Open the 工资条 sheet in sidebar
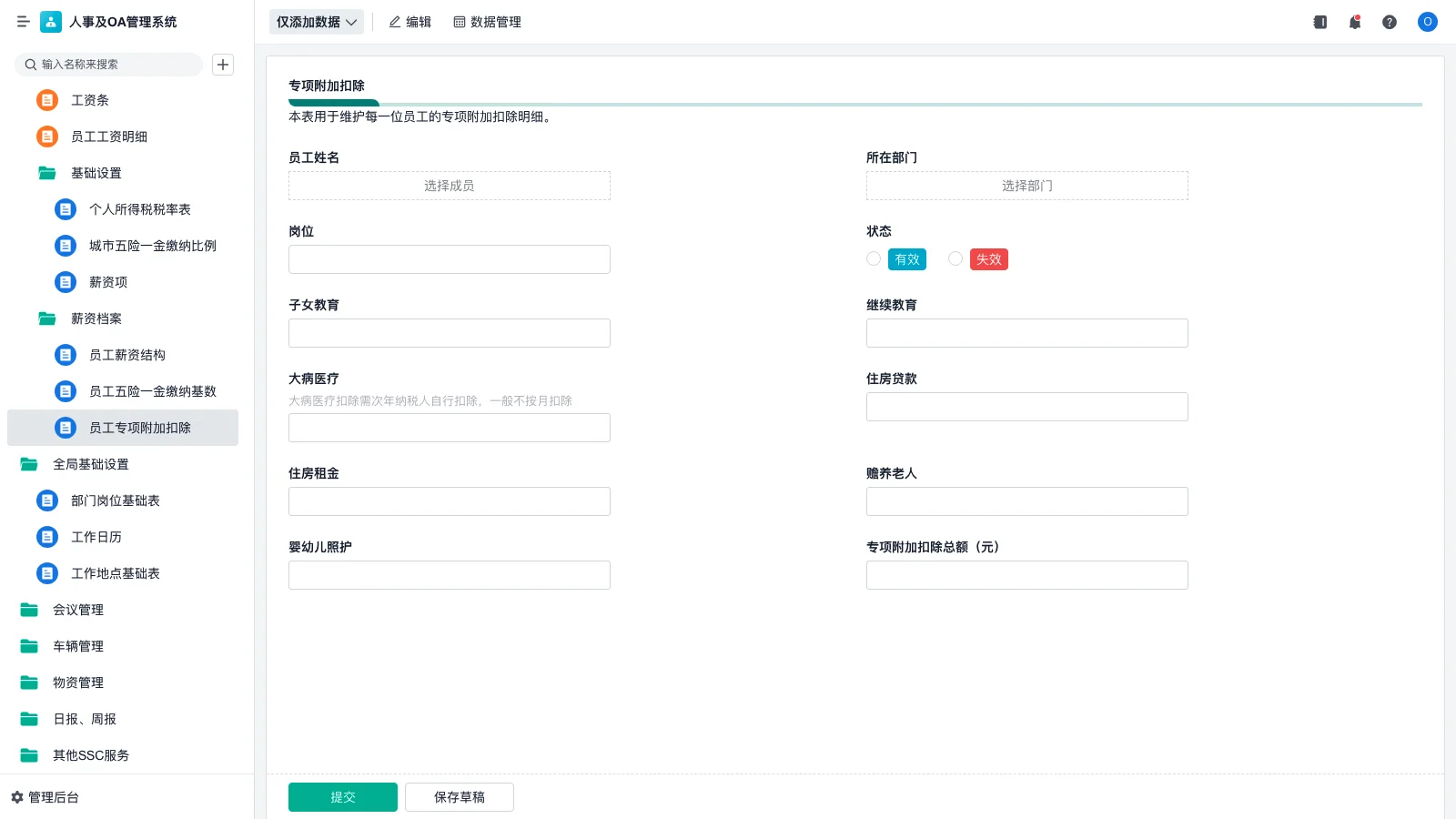Screen dimensions: 1456x819 [88, 100]
